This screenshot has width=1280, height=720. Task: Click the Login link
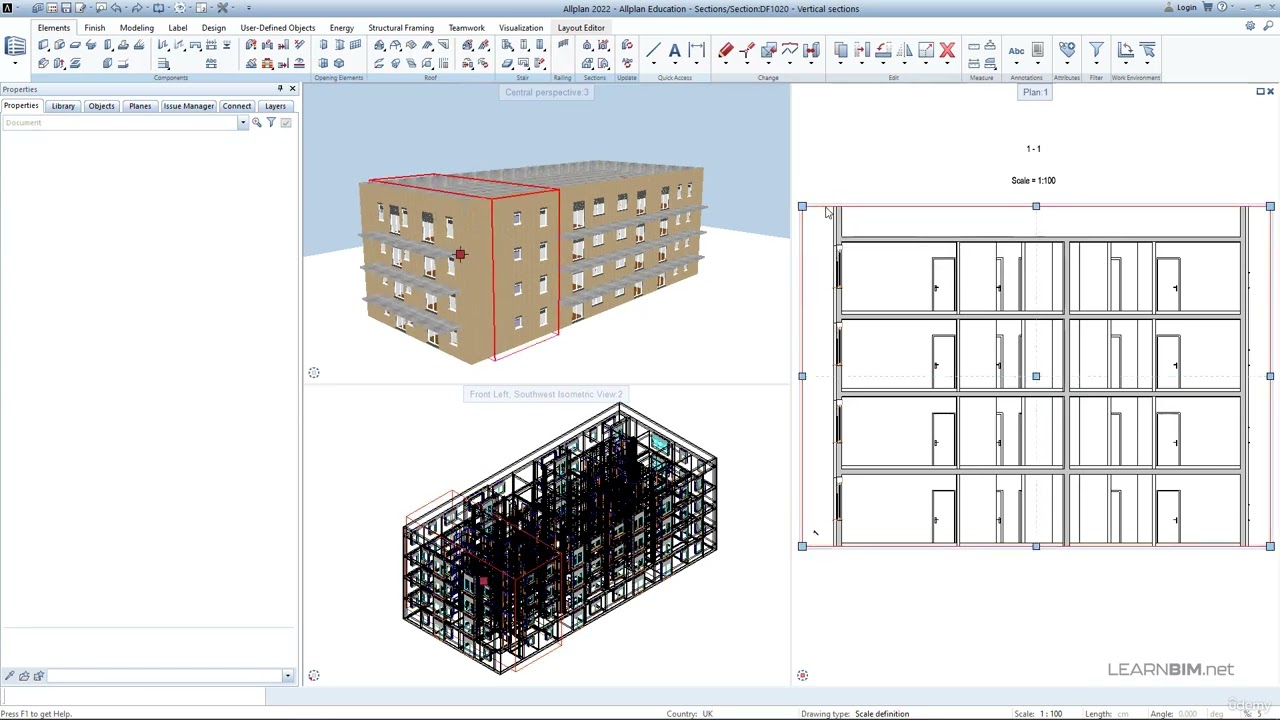coord(1187,8)
